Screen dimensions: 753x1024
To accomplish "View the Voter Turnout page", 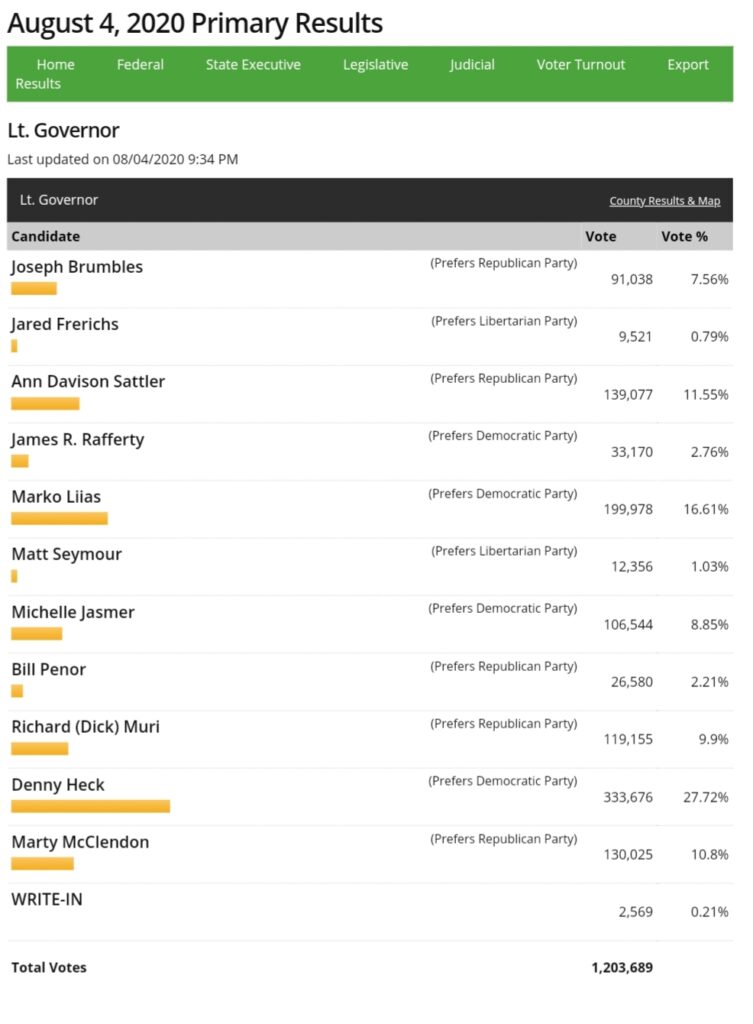I will 580,65.
